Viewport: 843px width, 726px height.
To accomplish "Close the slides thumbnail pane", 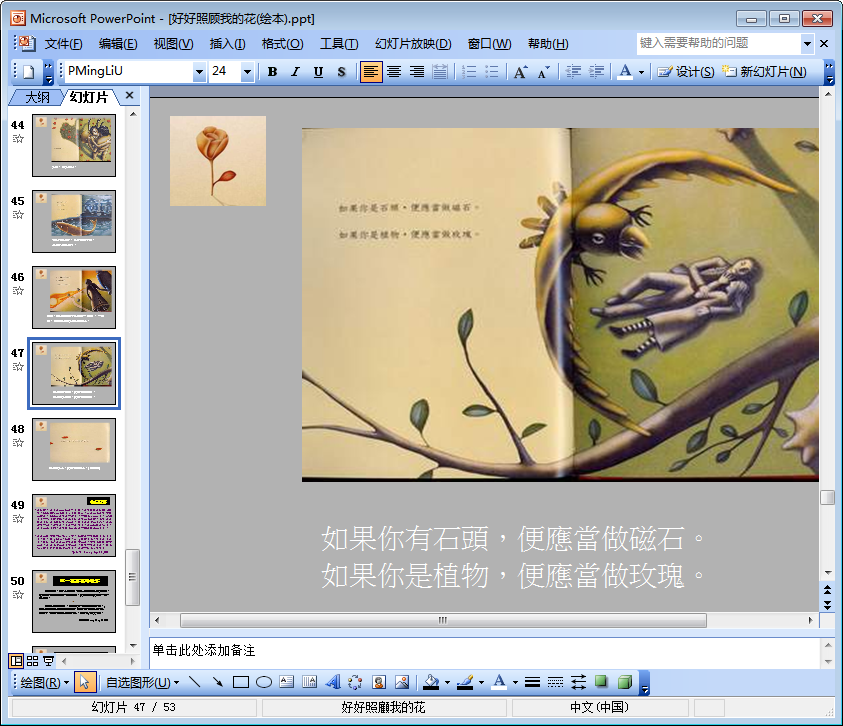I will (x=129, y=96).
